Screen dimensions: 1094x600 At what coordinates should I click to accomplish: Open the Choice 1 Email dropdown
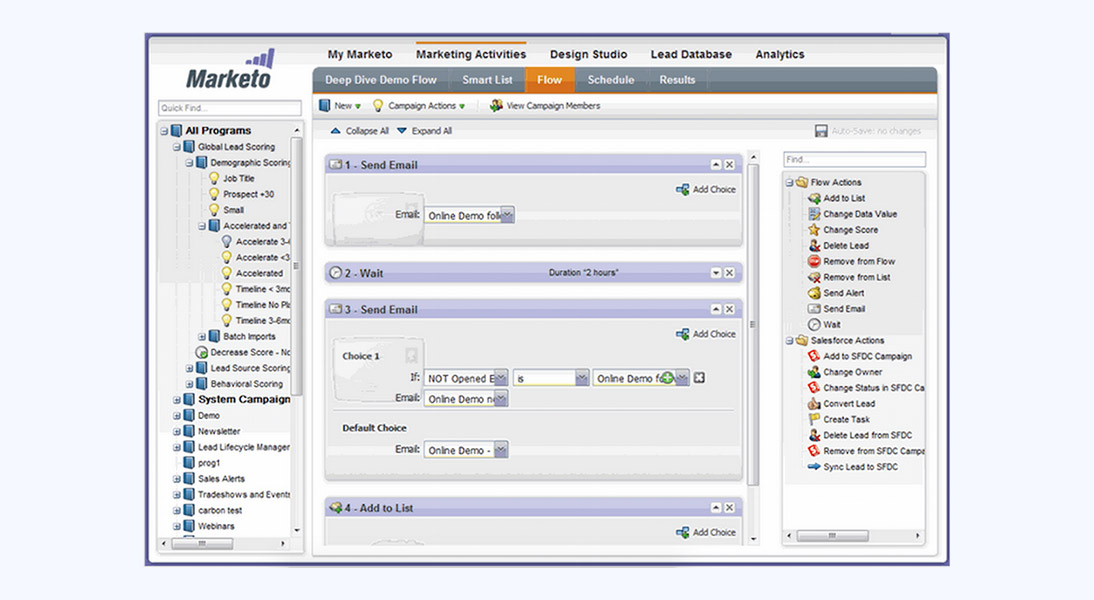pos(501,398)
